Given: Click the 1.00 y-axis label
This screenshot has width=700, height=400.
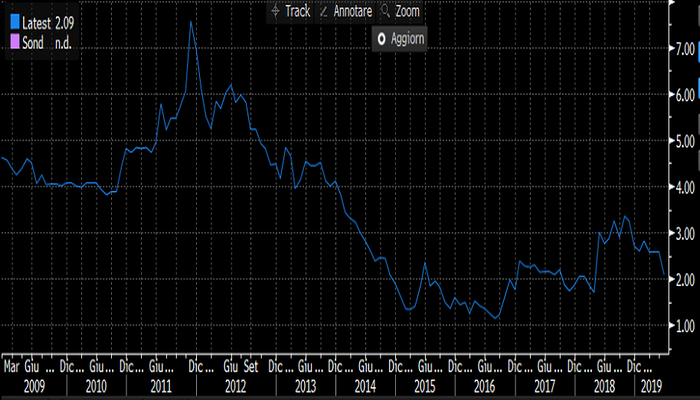Looking at the screenshot, I should 683,326.
